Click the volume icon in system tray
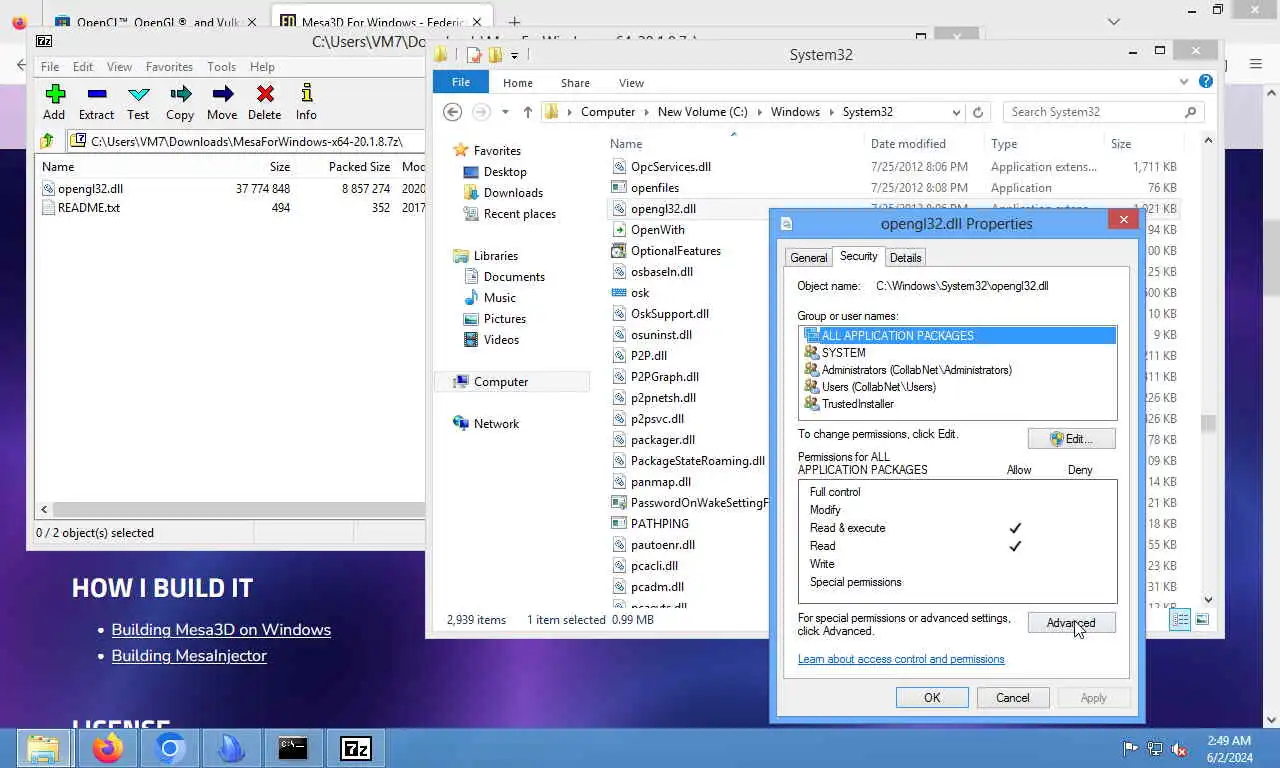 (1179, 748)
